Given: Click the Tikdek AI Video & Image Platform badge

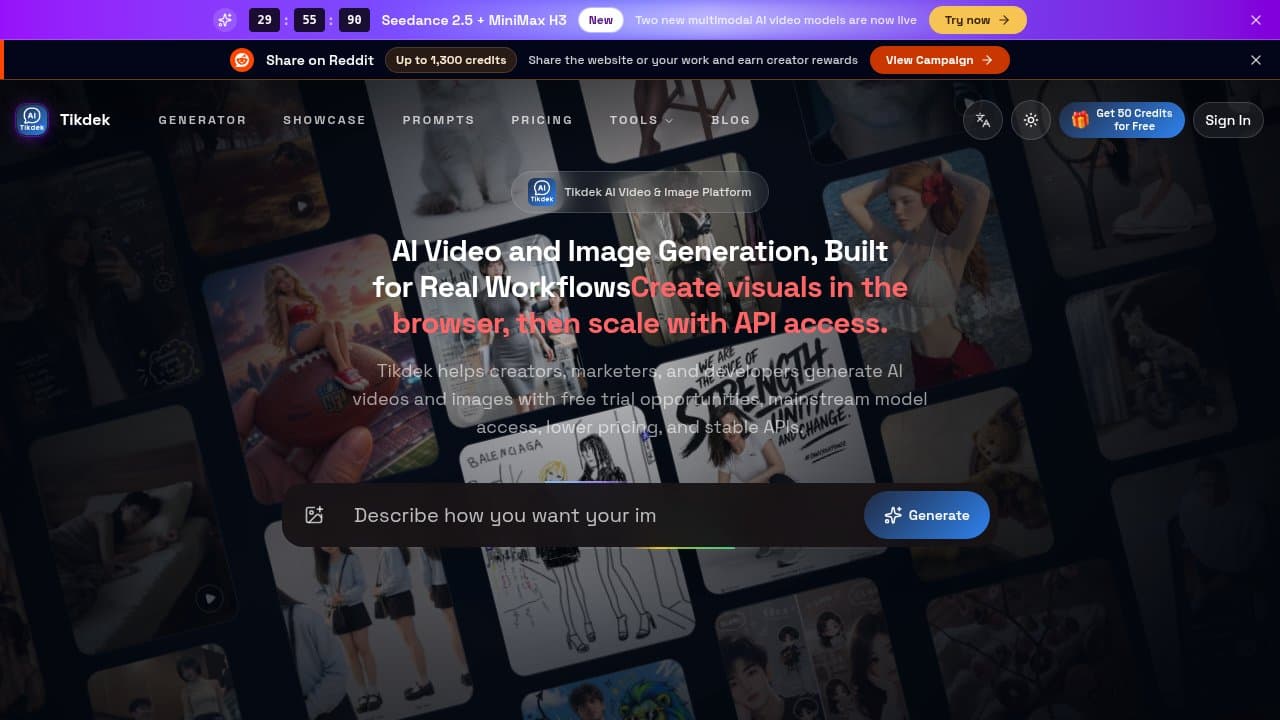Looking at the screenshot, I should pyautogui.click(x=640, y=192).
